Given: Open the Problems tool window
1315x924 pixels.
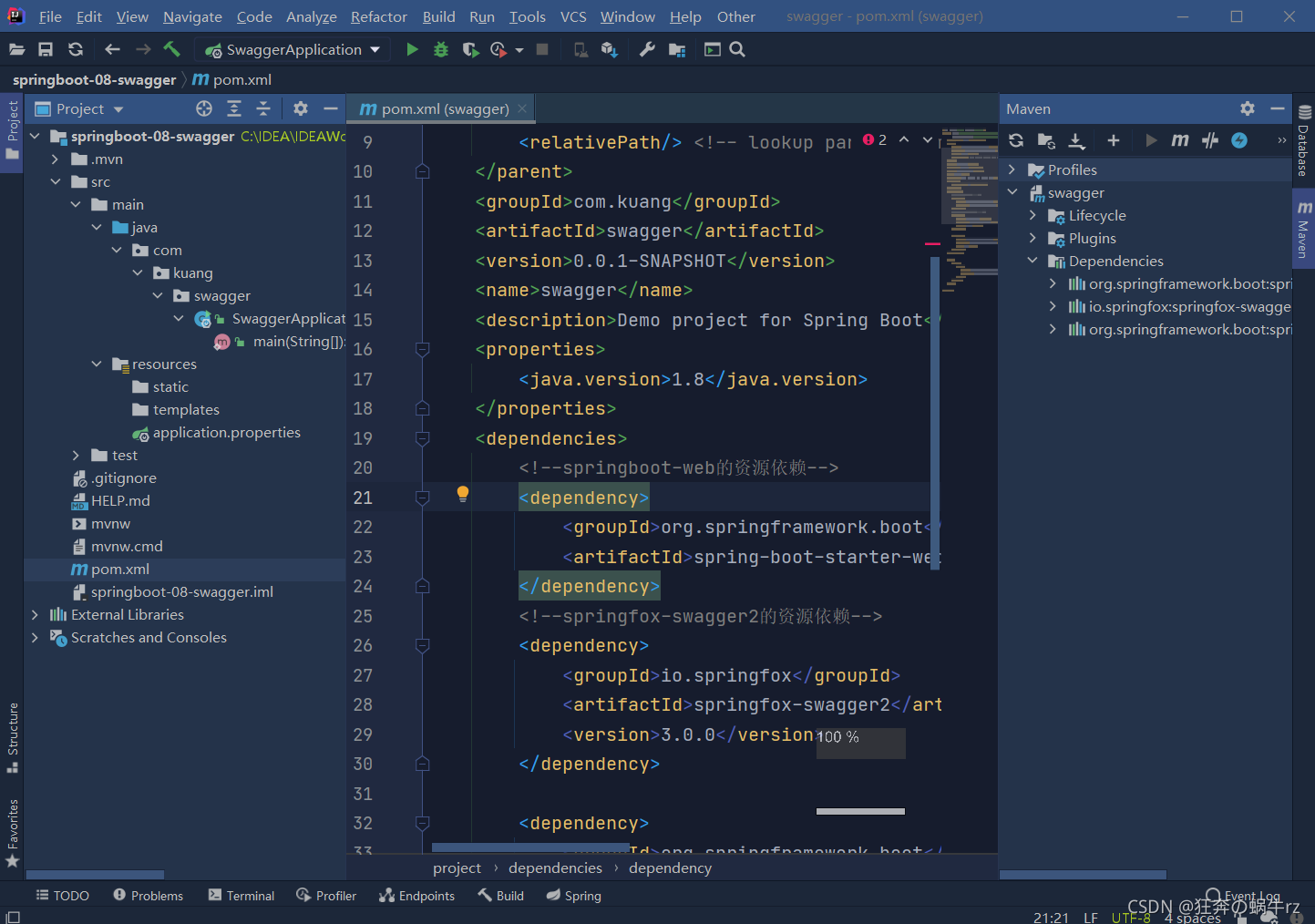Looking at the screenshot, I should 149,896.
